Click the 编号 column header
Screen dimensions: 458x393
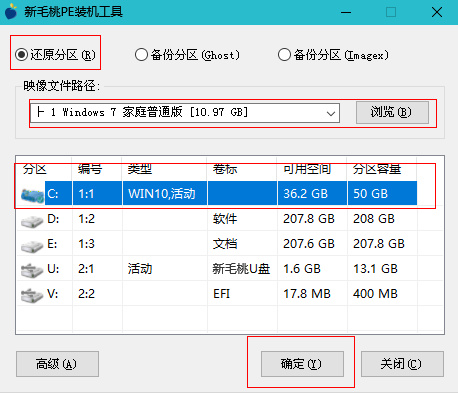click(90, 169)
